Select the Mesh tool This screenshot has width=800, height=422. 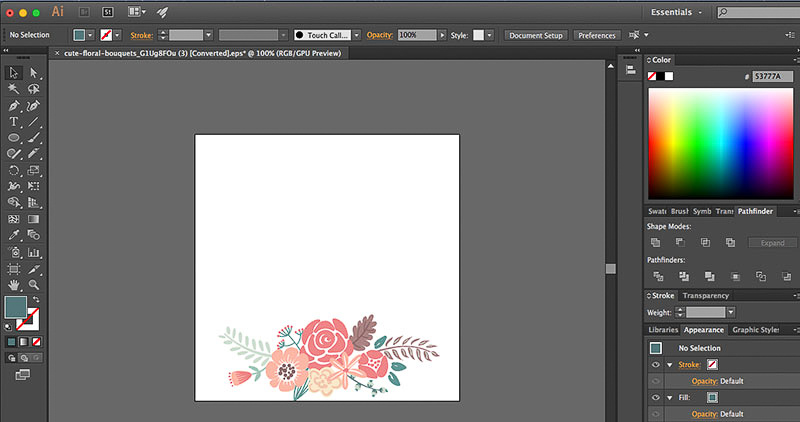(14, 219)
